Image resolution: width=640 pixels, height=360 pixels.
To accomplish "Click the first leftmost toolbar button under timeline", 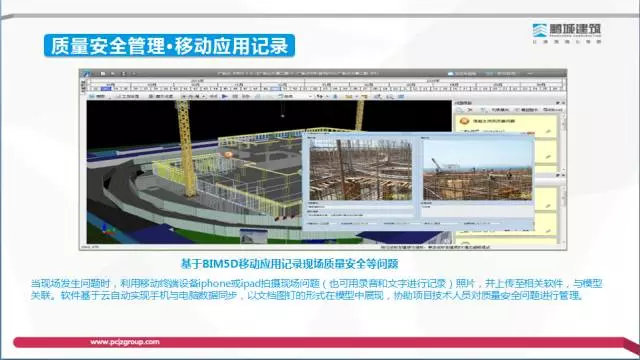I will coord(97,97).
